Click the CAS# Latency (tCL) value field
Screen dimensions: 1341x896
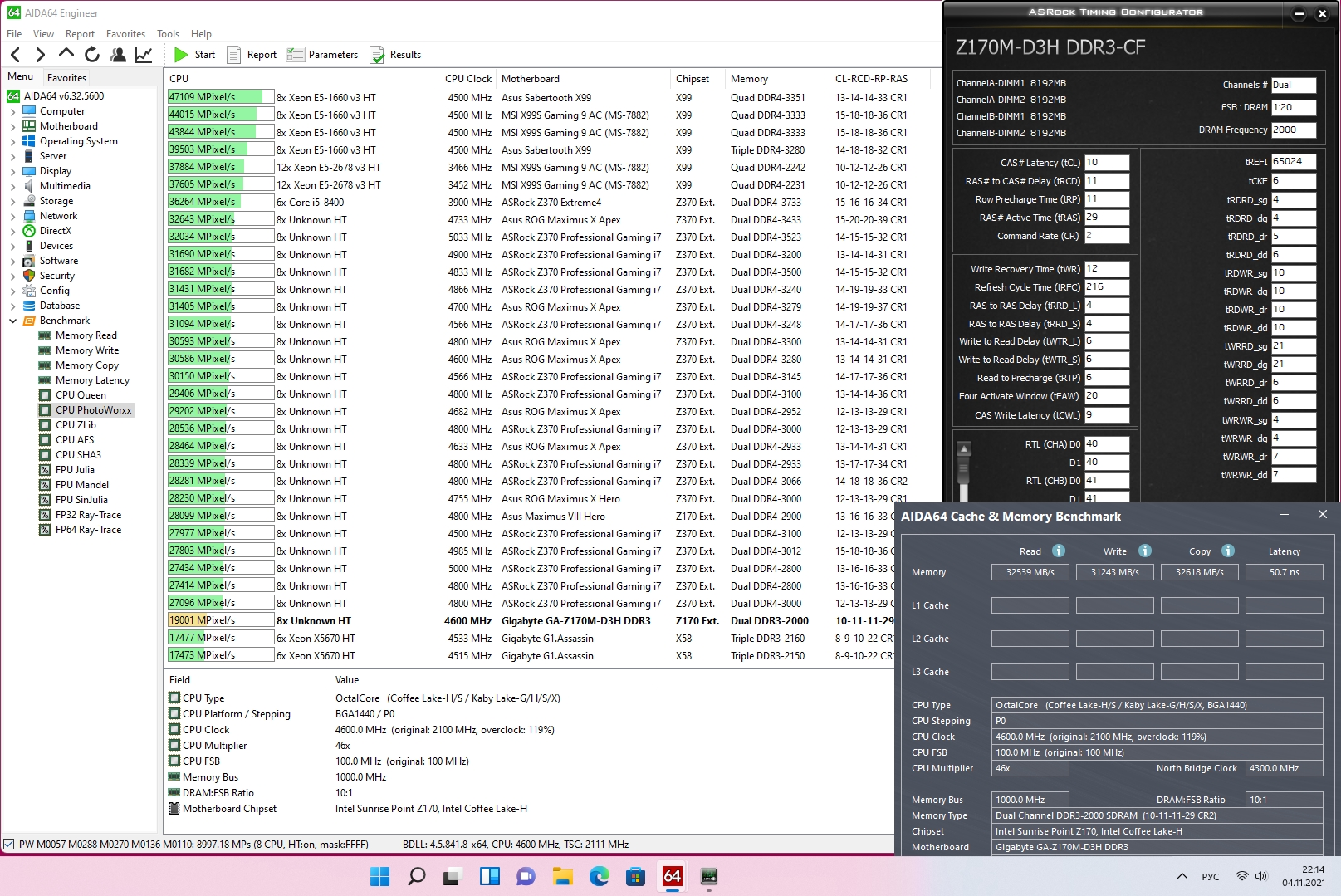[x=1107, y=163]
